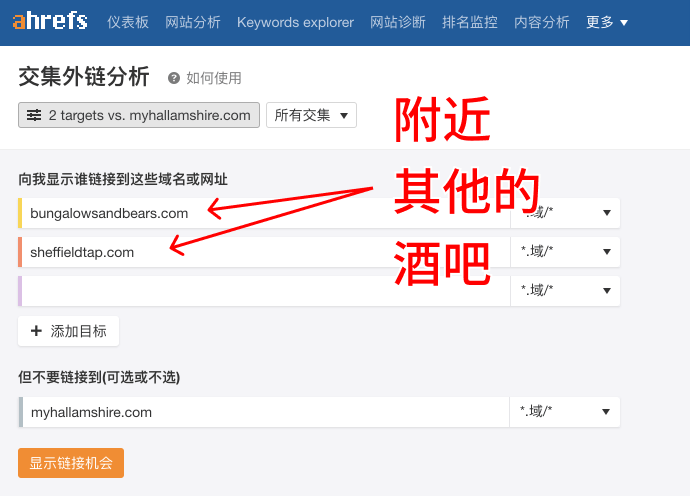690x496 pixels.
Task: Open Keywords explorer
Action: coord(295,22)
